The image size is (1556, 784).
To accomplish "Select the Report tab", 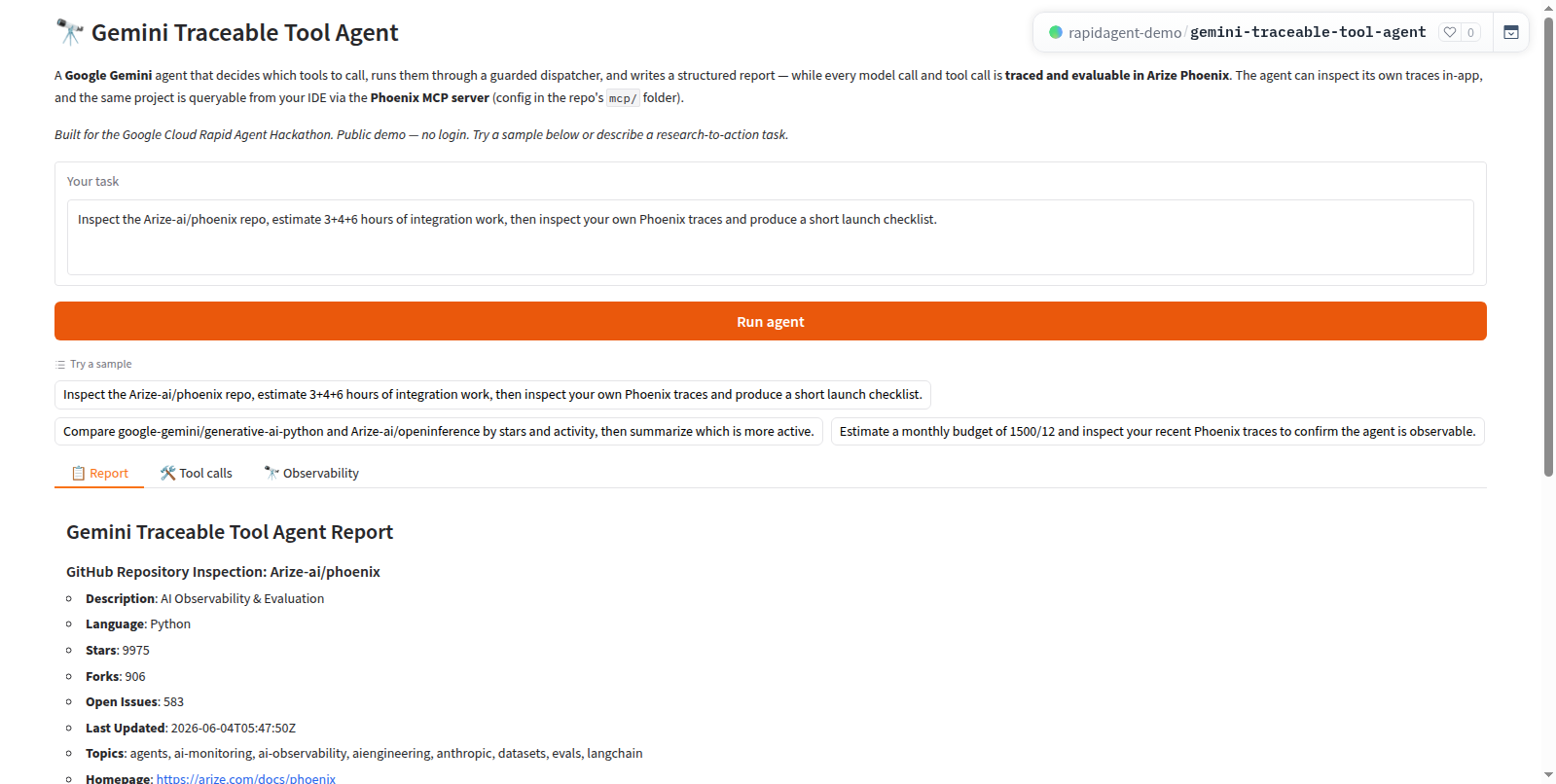I will click(x=99, y=473).
